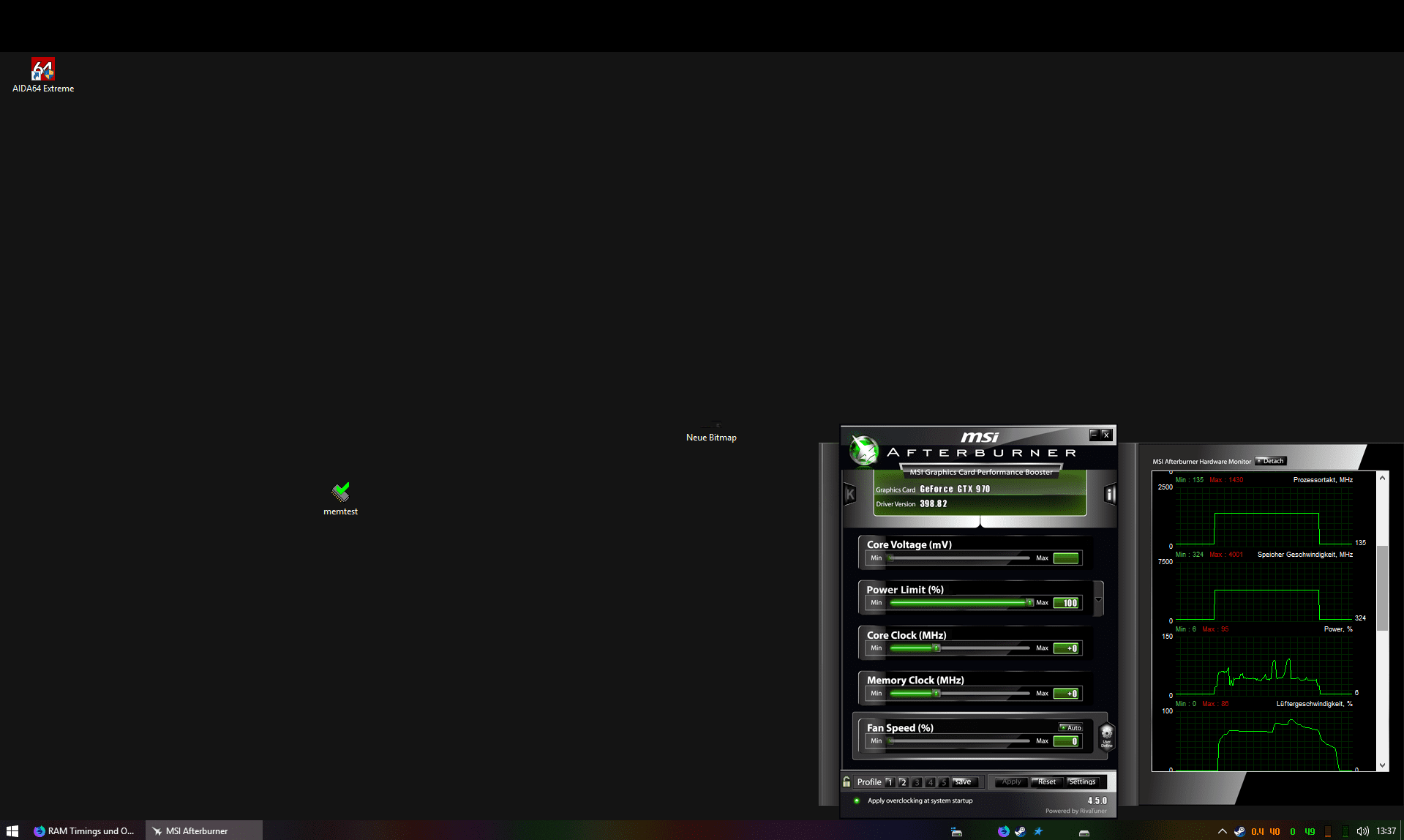Click the MSI Afterburner taskbar button

click(x=204, y=831)
